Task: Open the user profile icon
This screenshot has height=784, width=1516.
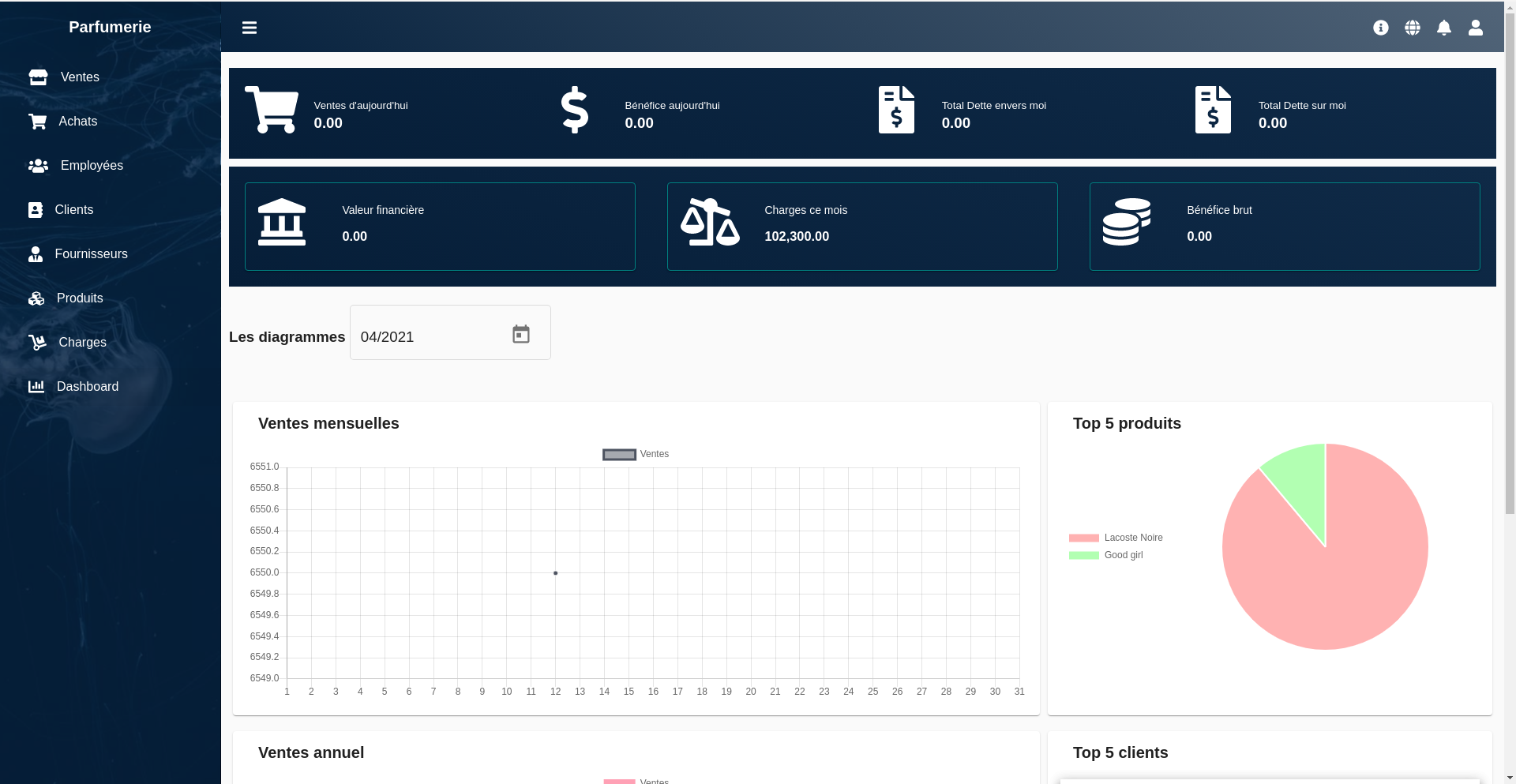Action: click(x=1476, y=28)
